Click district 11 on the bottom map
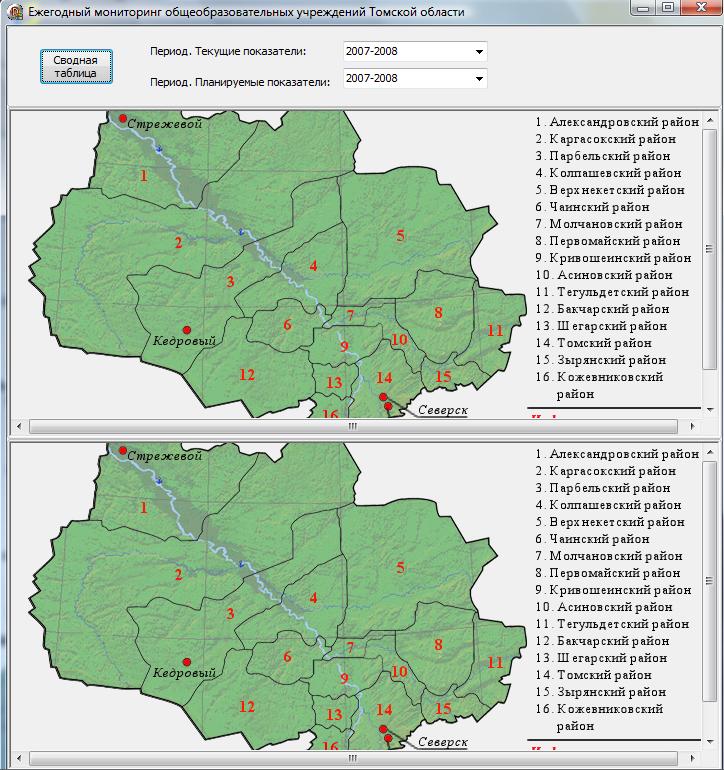The height and width of the screenshot is (770, 724). coord(495,662)
